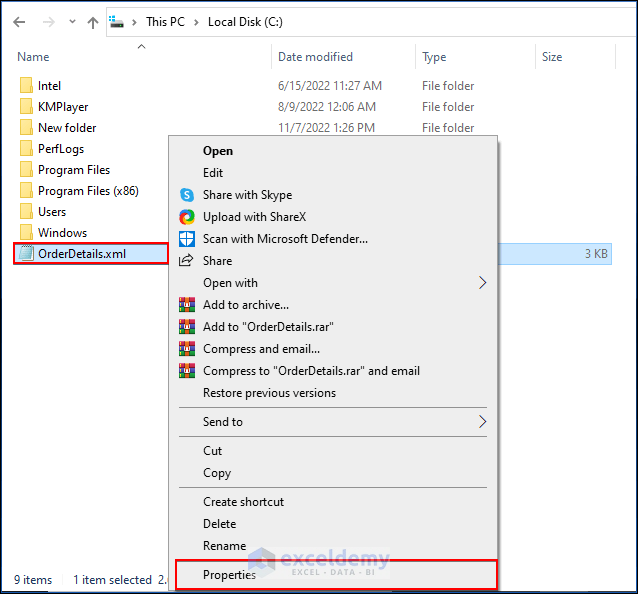Click the KMPlayer folder icon
Image resolution: width=638 pixels, height=594 pixels.
click(26, 107)
